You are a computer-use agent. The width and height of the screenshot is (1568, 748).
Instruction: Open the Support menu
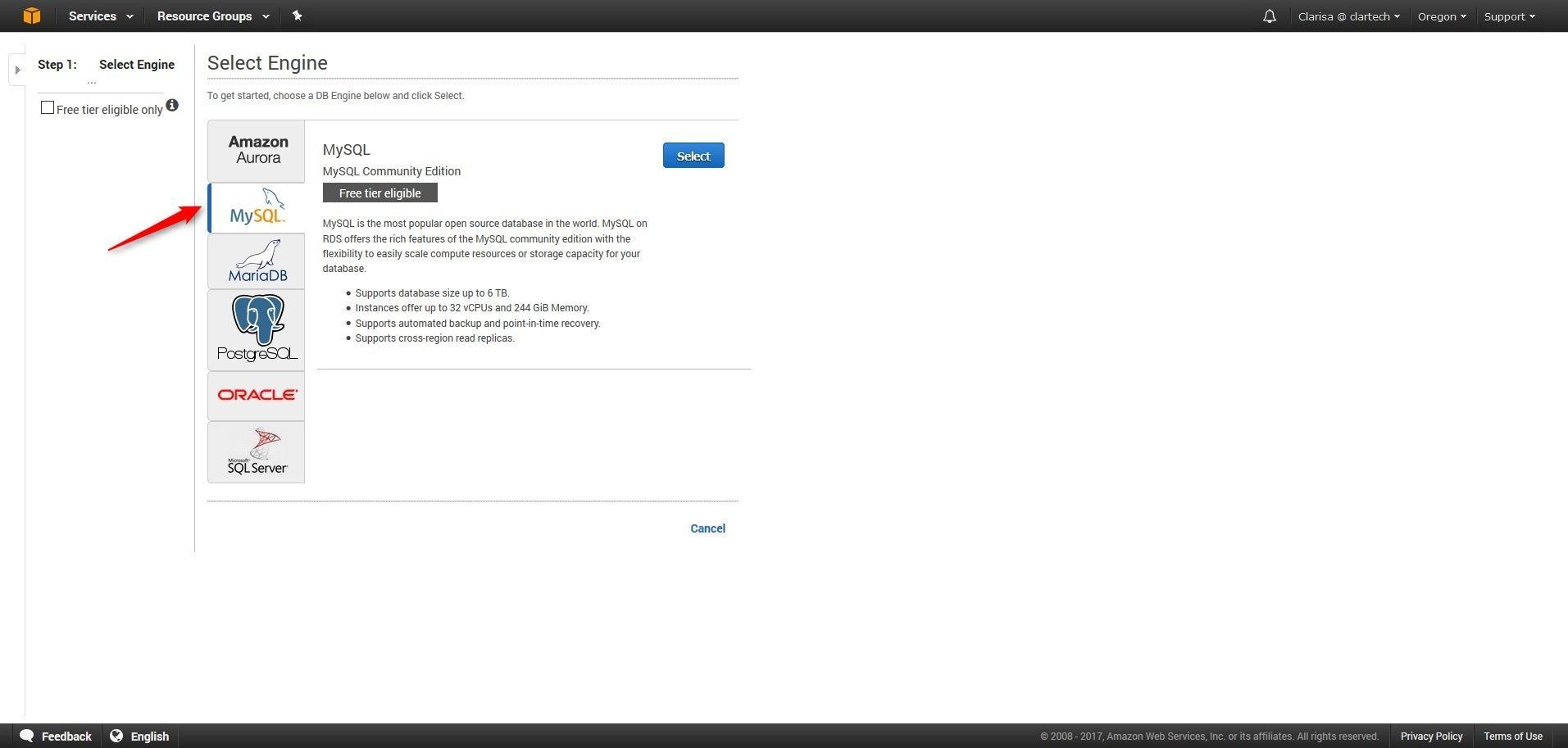click(x=1509, y=16)
